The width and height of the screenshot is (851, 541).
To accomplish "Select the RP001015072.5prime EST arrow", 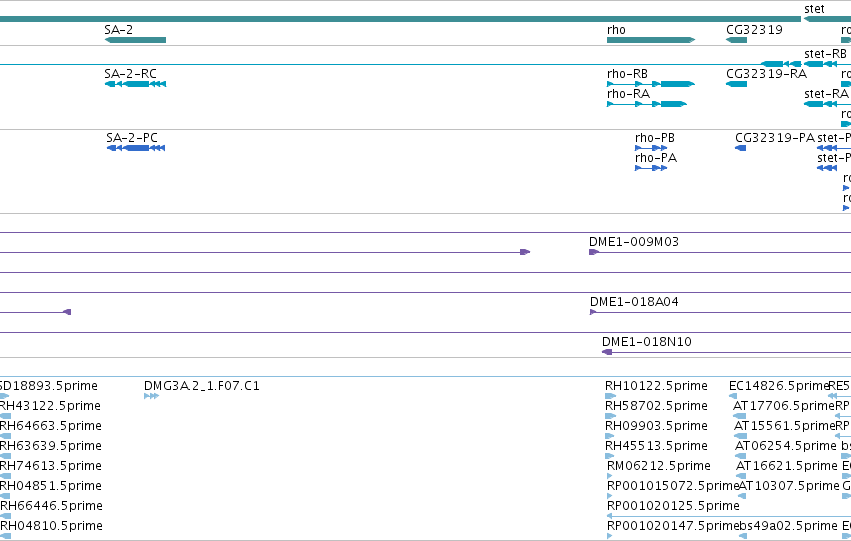I will click(x=609, y=496).
